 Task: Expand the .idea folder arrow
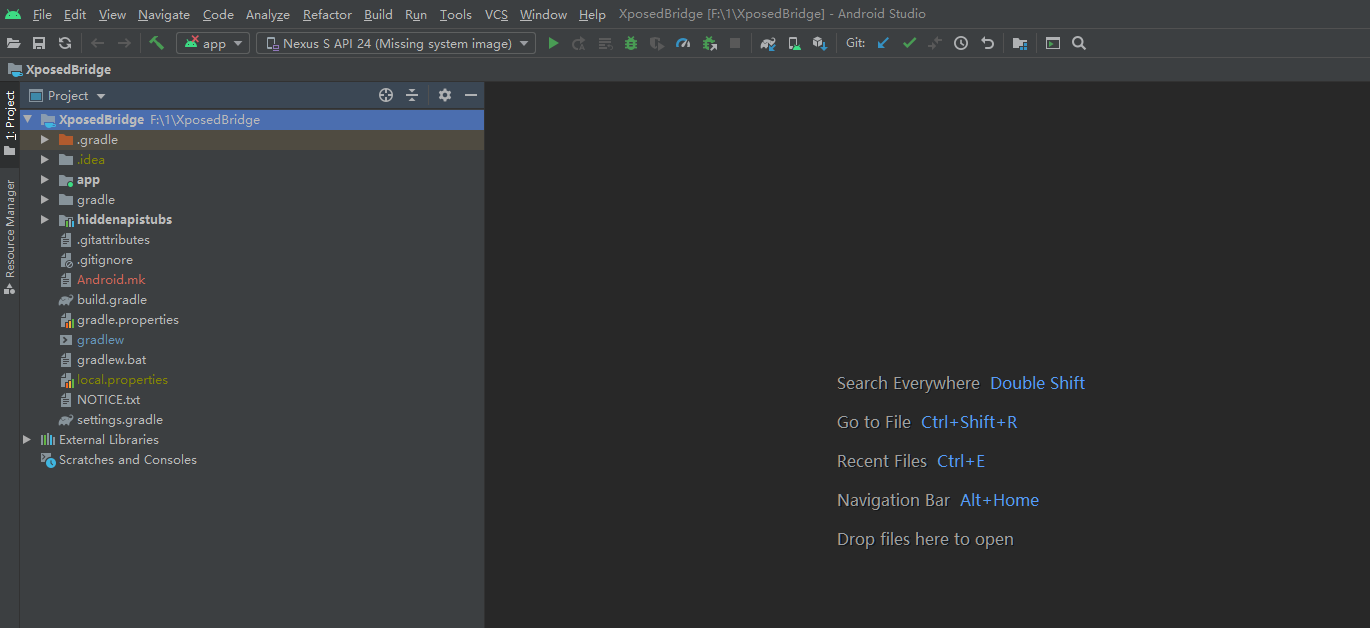coord(45,160)
